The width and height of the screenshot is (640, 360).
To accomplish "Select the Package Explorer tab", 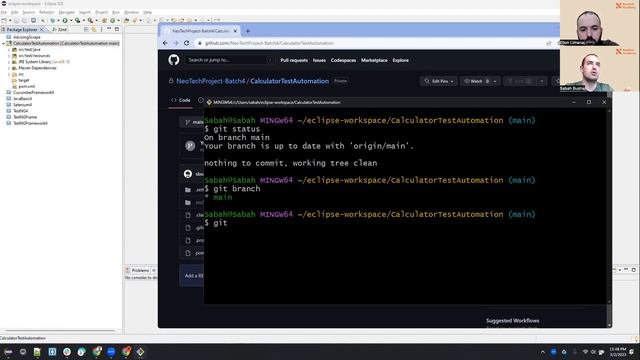I will (x=22, y=29).
